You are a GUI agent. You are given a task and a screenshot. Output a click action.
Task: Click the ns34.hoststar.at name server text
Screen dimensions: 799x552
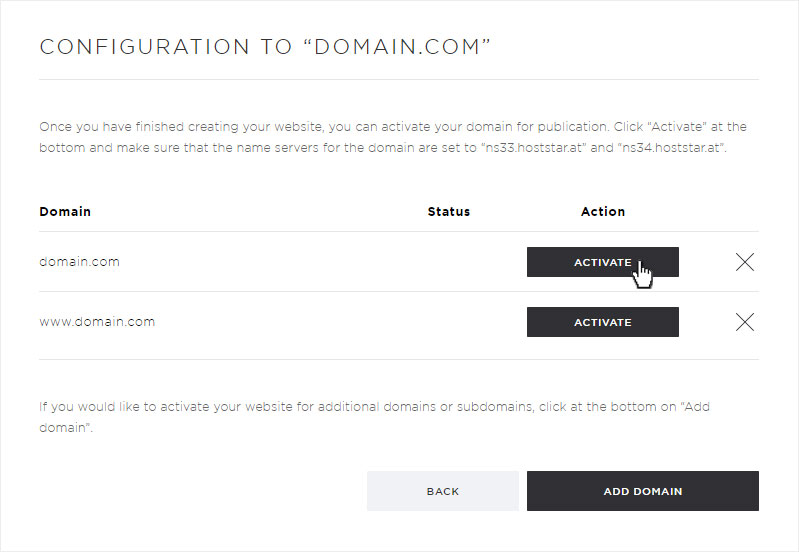coord(671,148)
